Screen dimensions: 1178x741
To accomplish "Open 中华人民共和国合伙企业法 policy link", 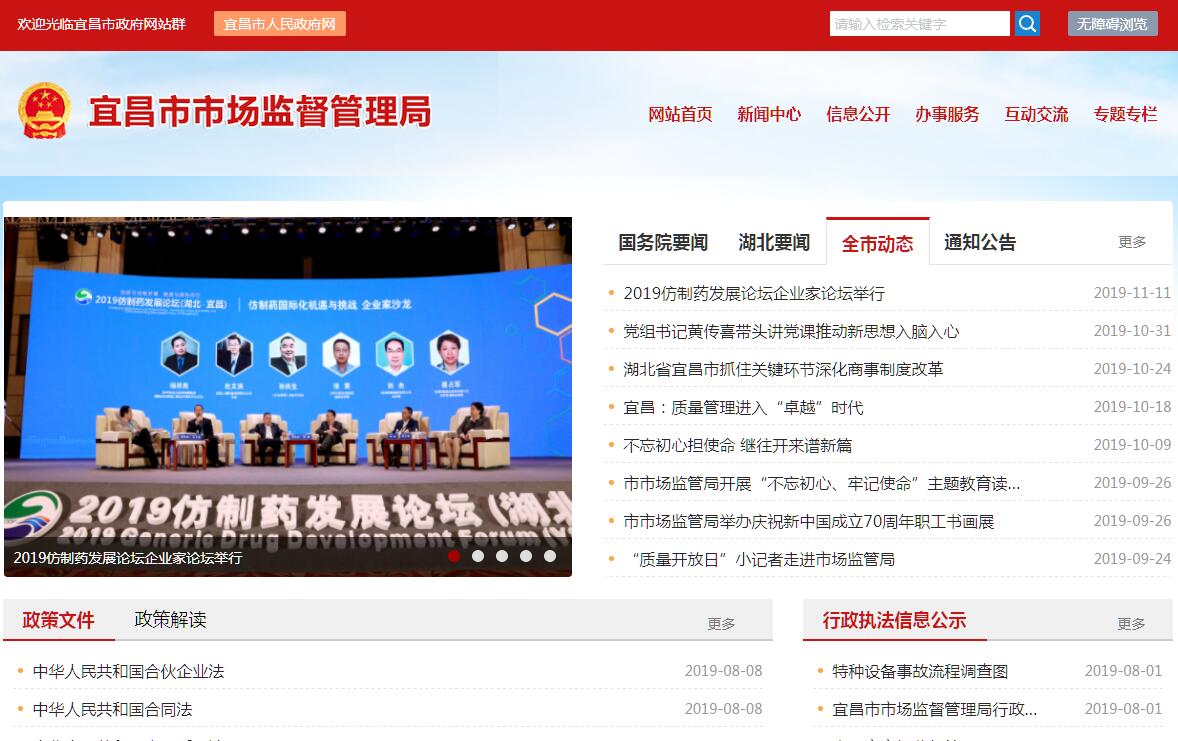I will [x=128, y=671].
